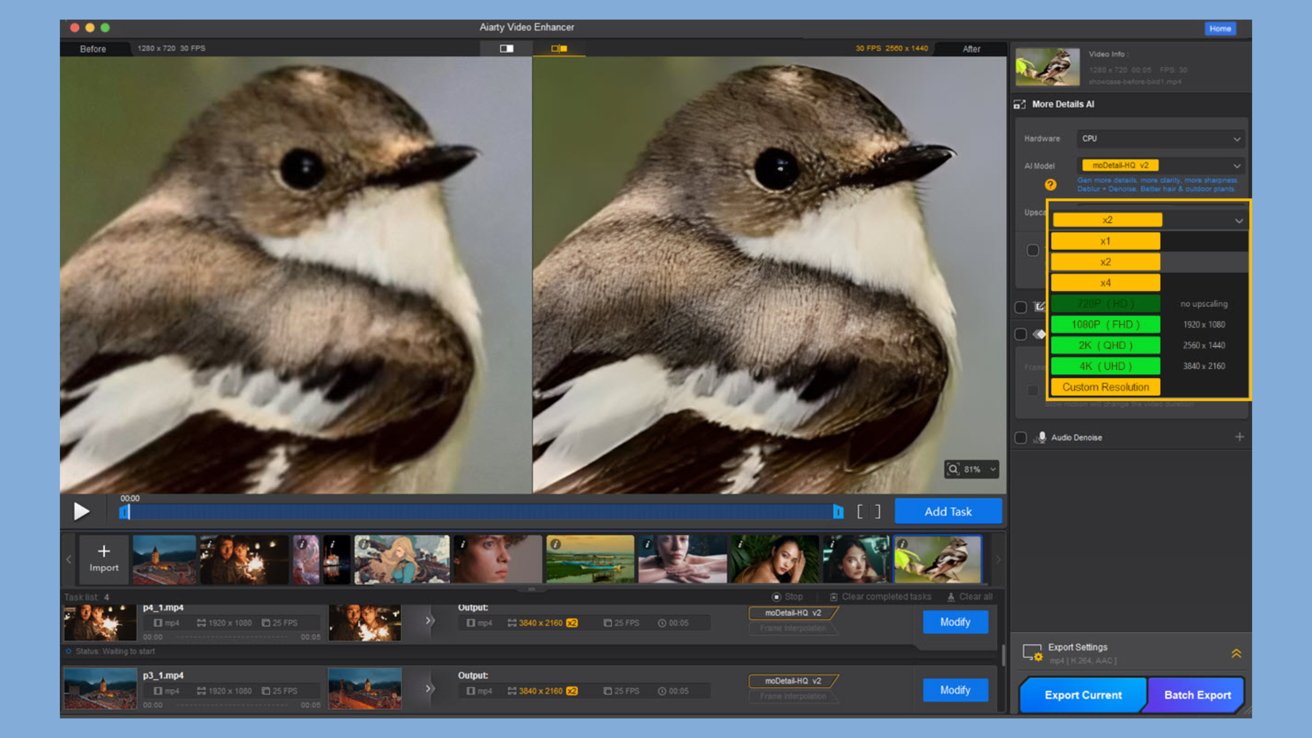
Task: Select the bird video thumbnail in filmstrip
Action: [x=938, y=559]
